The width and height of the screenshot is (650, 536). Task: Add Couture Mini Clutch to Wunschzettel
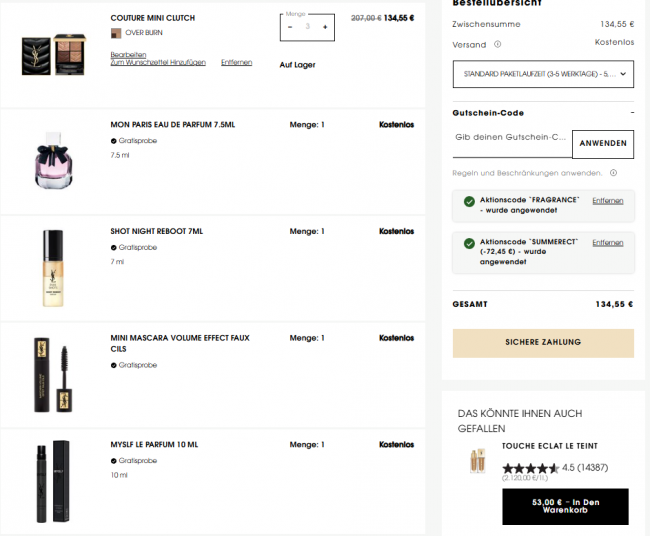tap(158, 63)
